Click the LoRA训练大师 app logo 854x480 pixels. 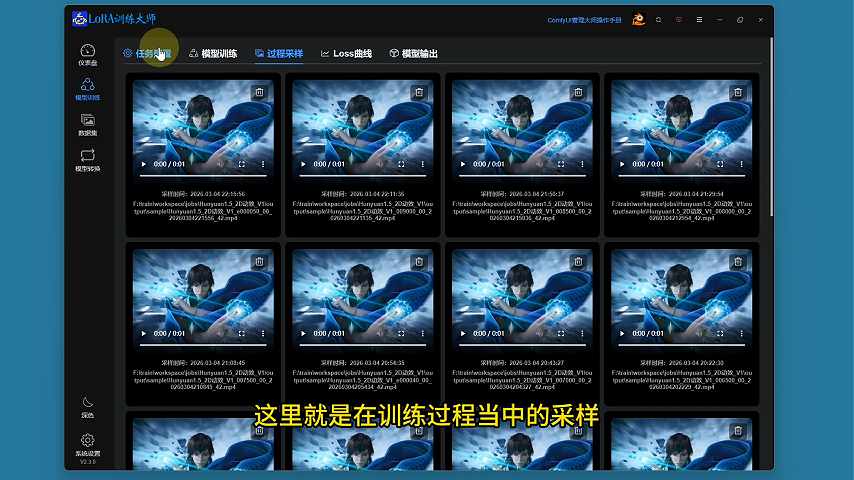[114, 19]
